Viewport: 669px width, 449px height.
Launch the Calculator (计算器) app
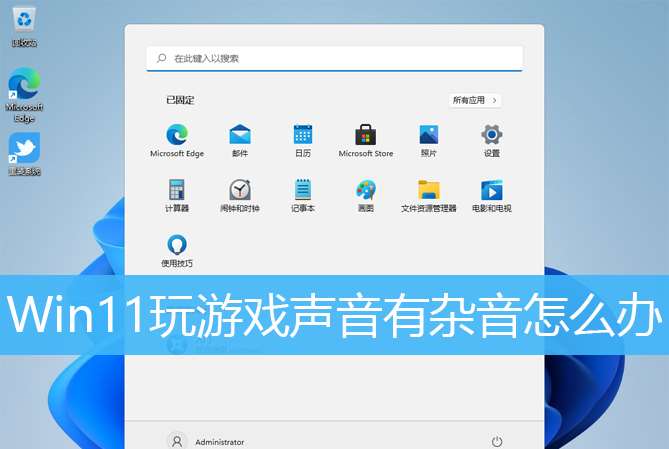(x=177, y=195)
